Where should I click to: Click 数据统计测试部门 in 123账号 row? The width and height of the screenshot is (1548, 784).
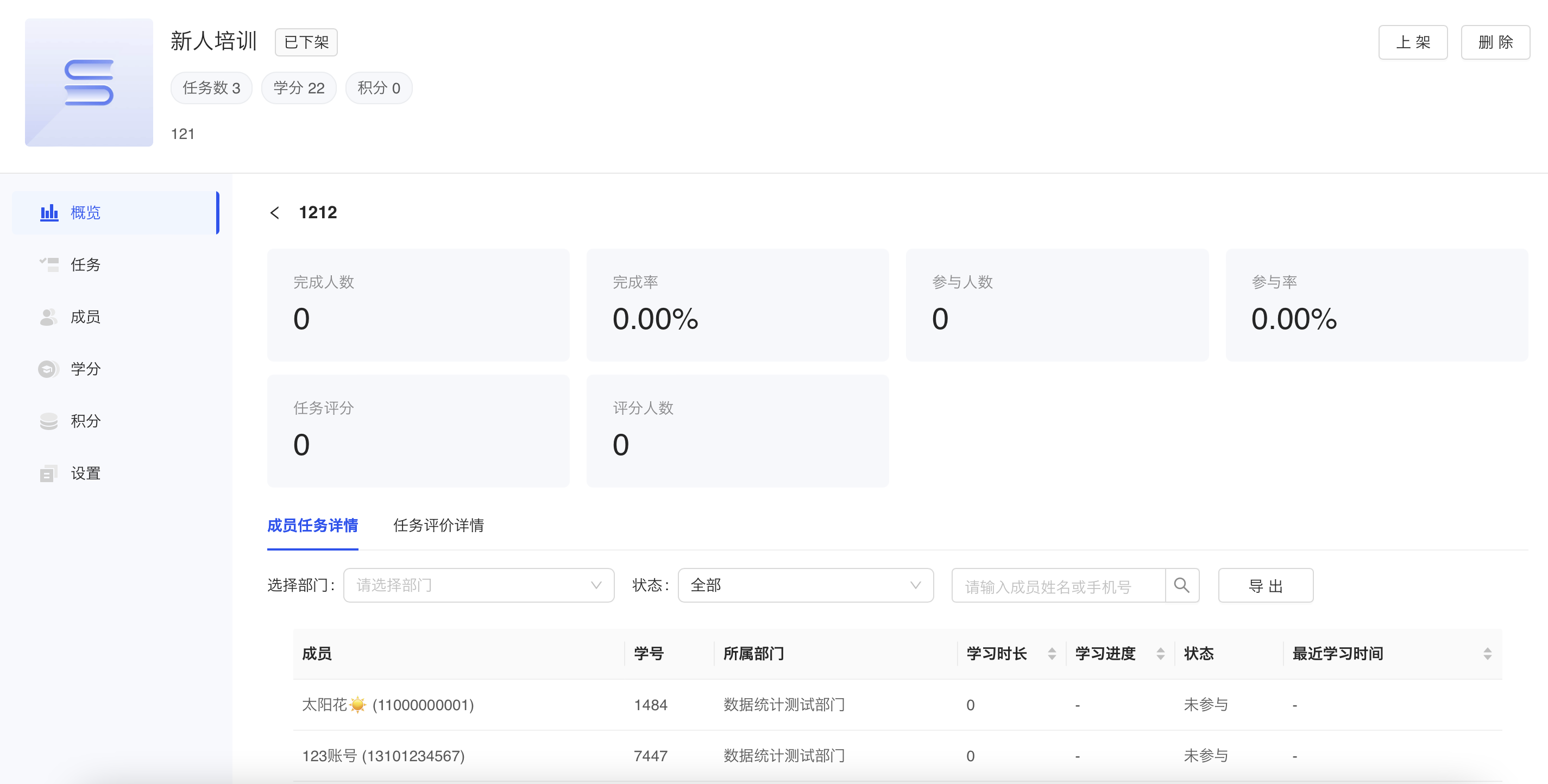pyautogui.click(x=784, y=756)
